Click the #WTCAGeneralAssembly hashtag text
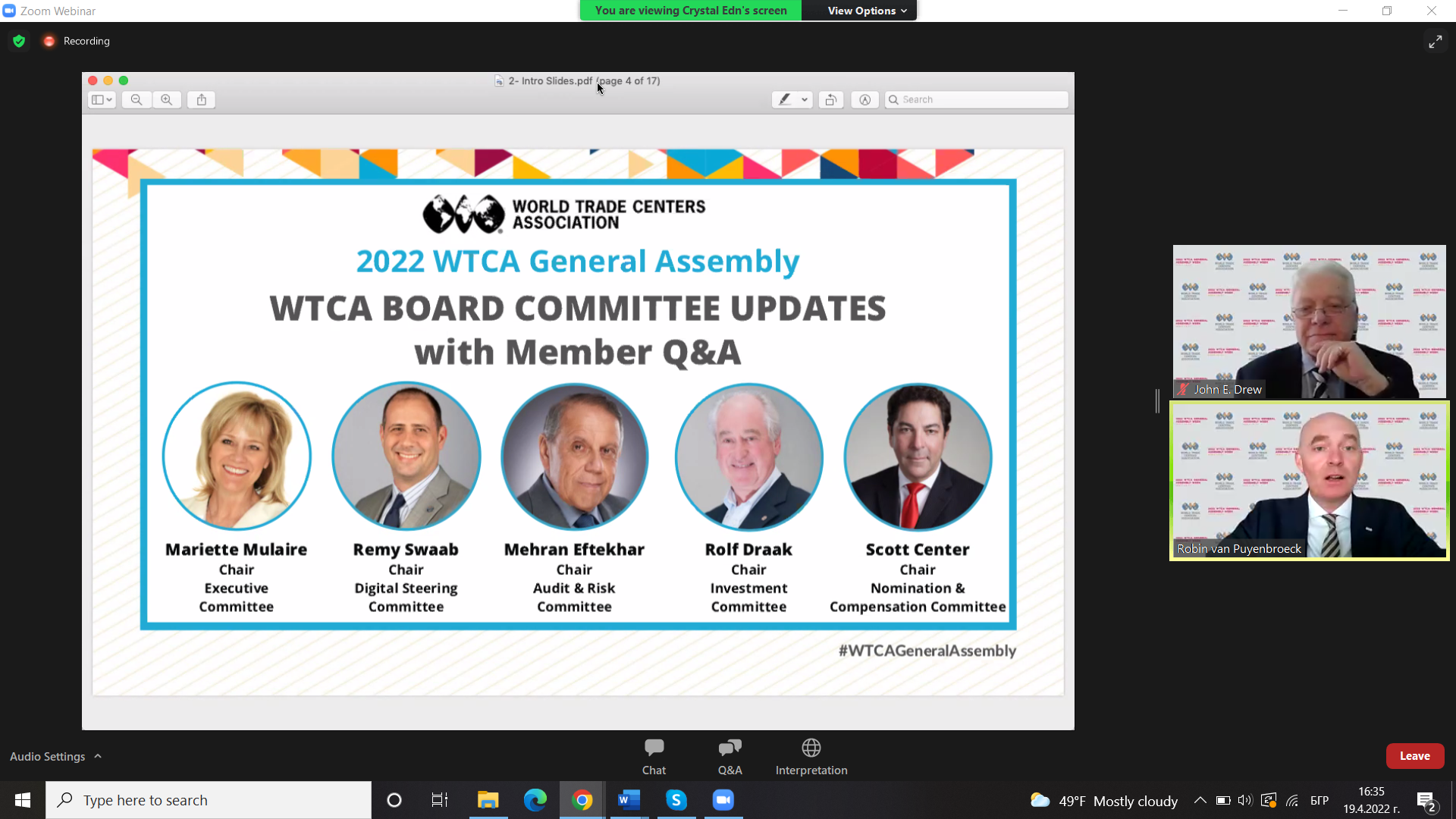 [x=927, y=651]
